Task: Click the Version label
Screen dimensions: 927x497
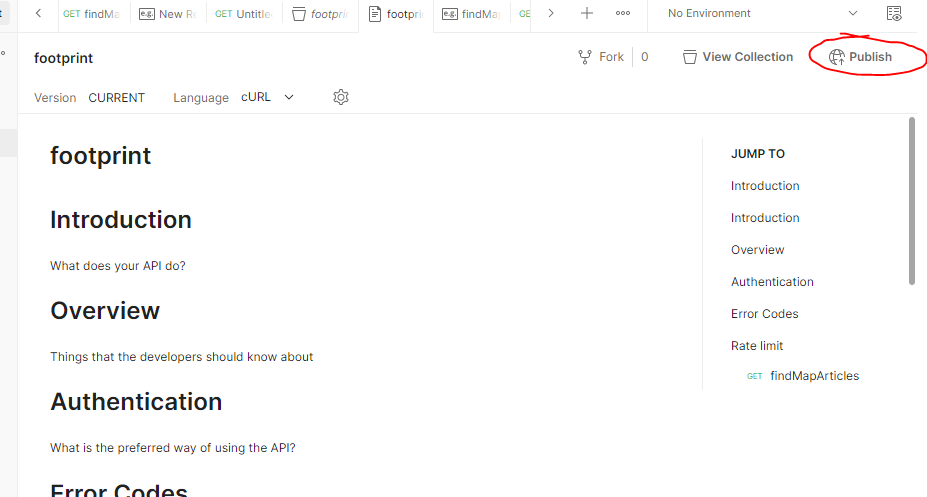Action: click(55, 98)
